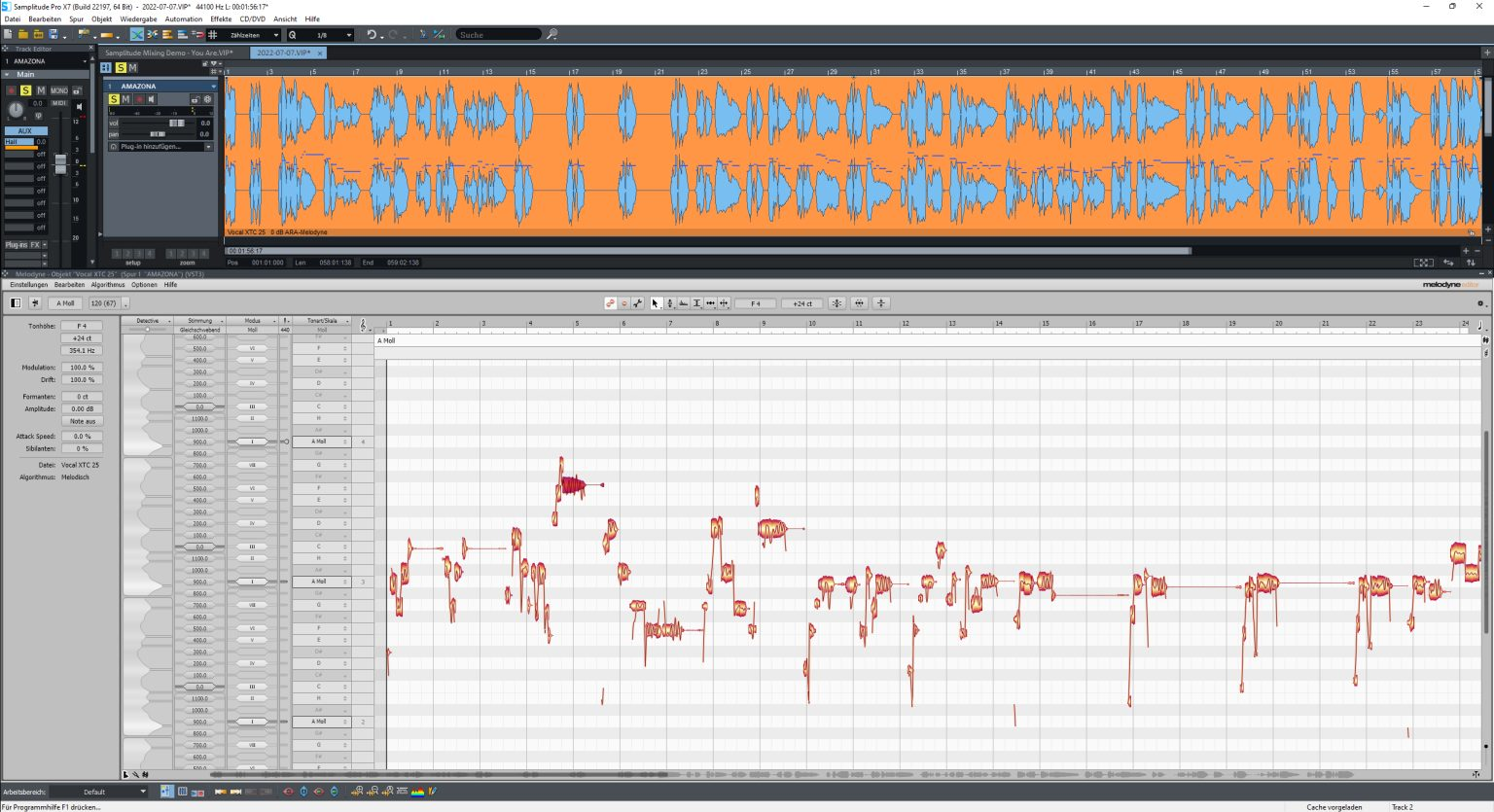The height and width of the screenshot is (812, 1494).
Task: Click Melodyne leveling macro icon
Action: [x=881, y=303]
